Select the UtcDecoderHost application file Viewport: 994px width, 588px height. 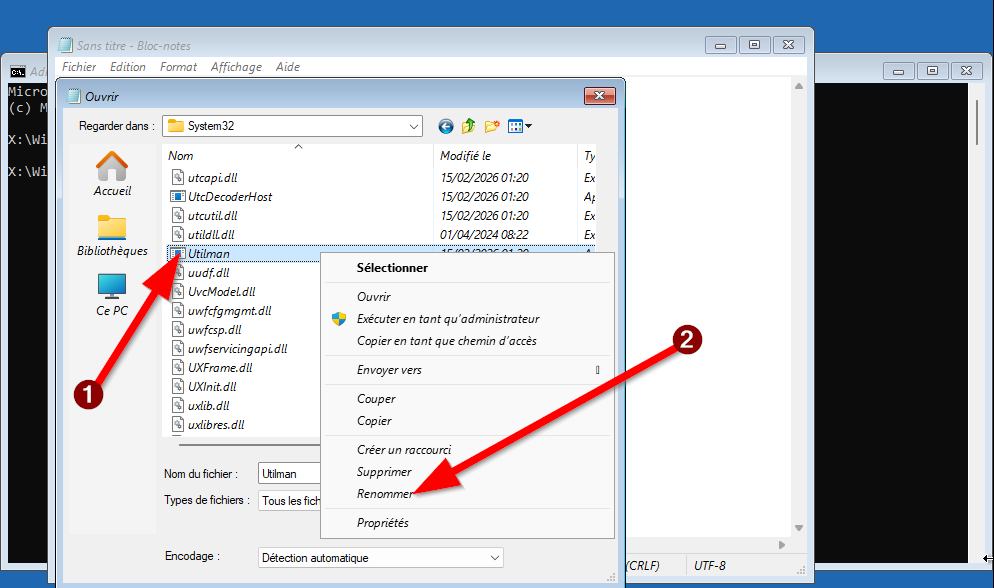(x=230, y=197)
